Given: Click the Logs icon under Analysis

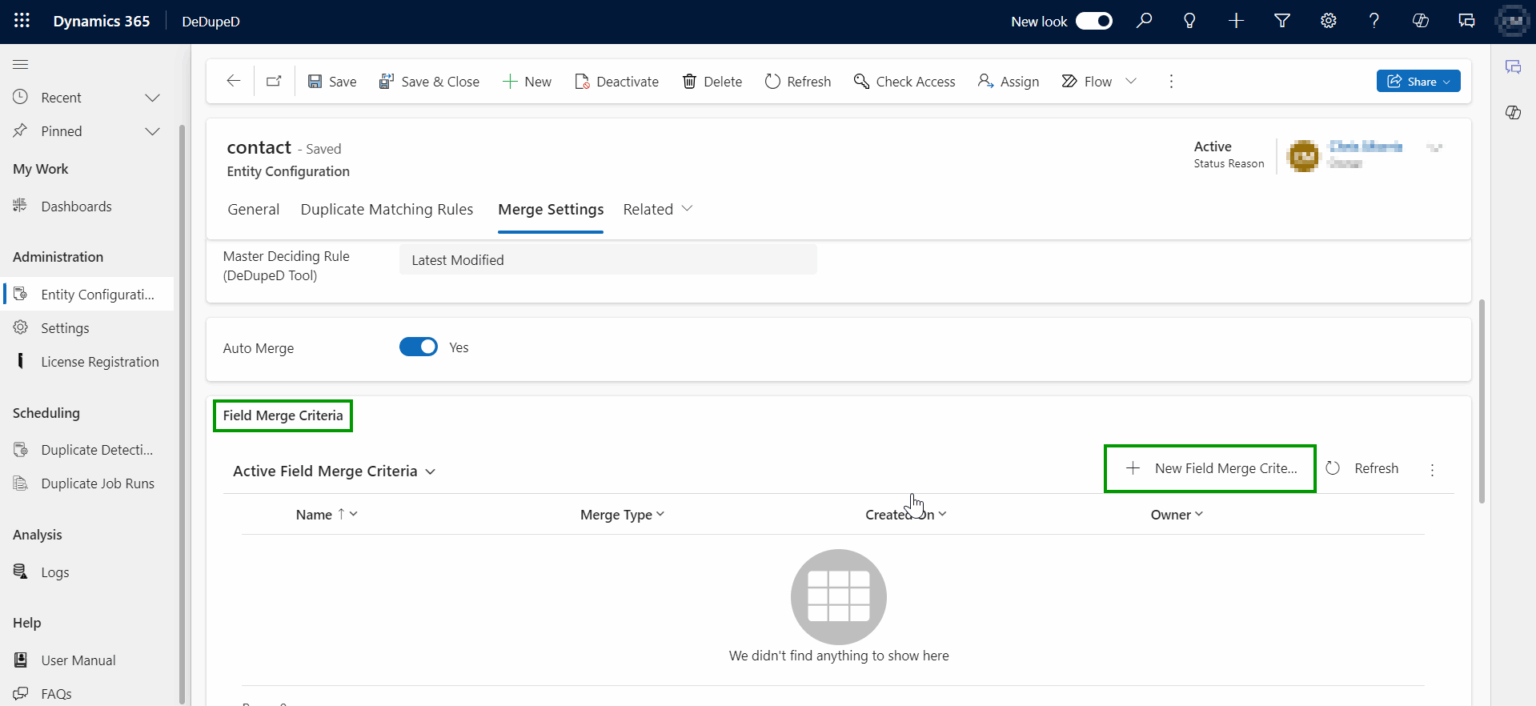Looking at the screenshot, I should (x=22, y=571).
